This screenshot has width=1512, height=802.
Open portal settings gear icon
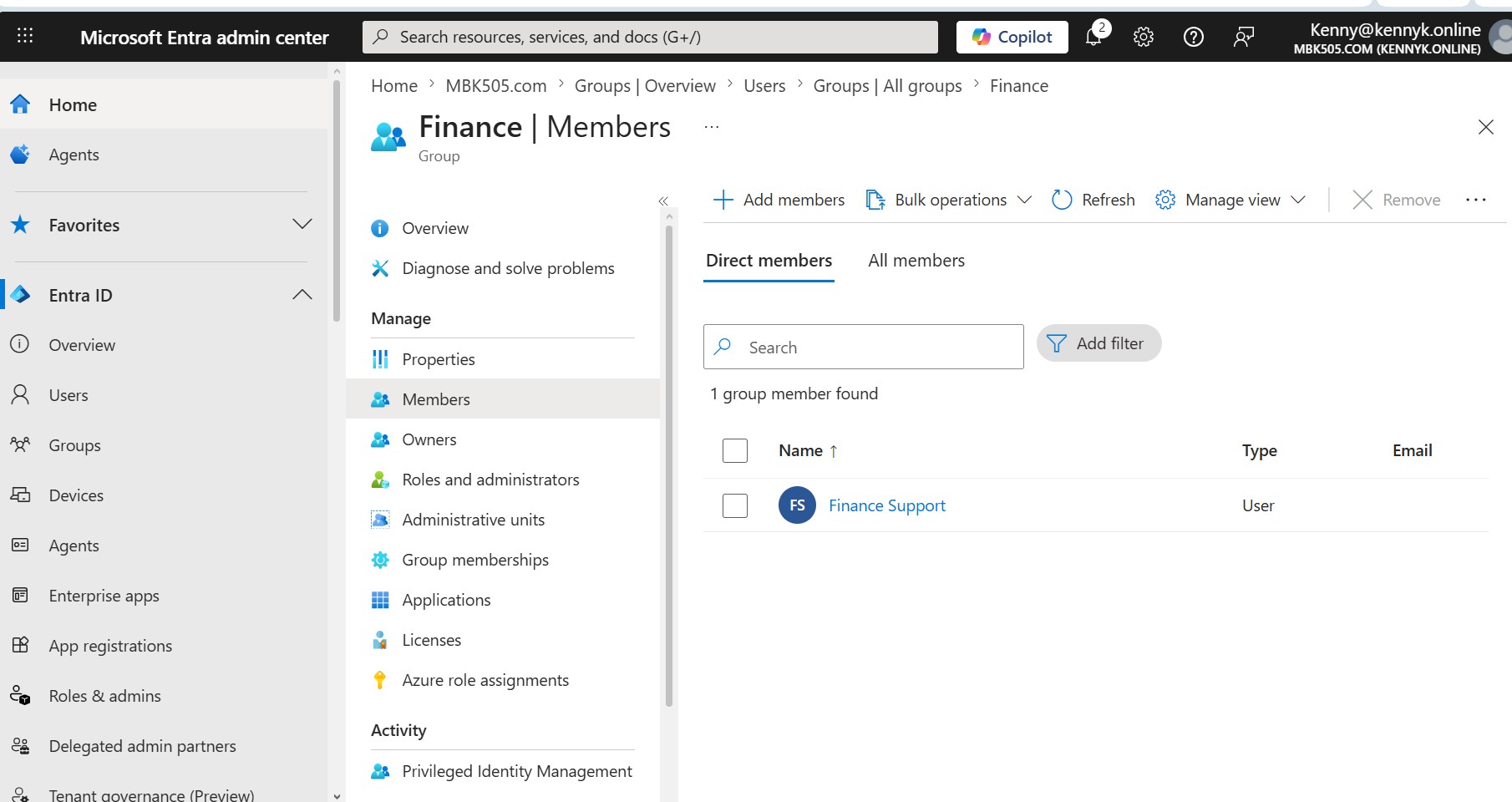[1144, 37]
